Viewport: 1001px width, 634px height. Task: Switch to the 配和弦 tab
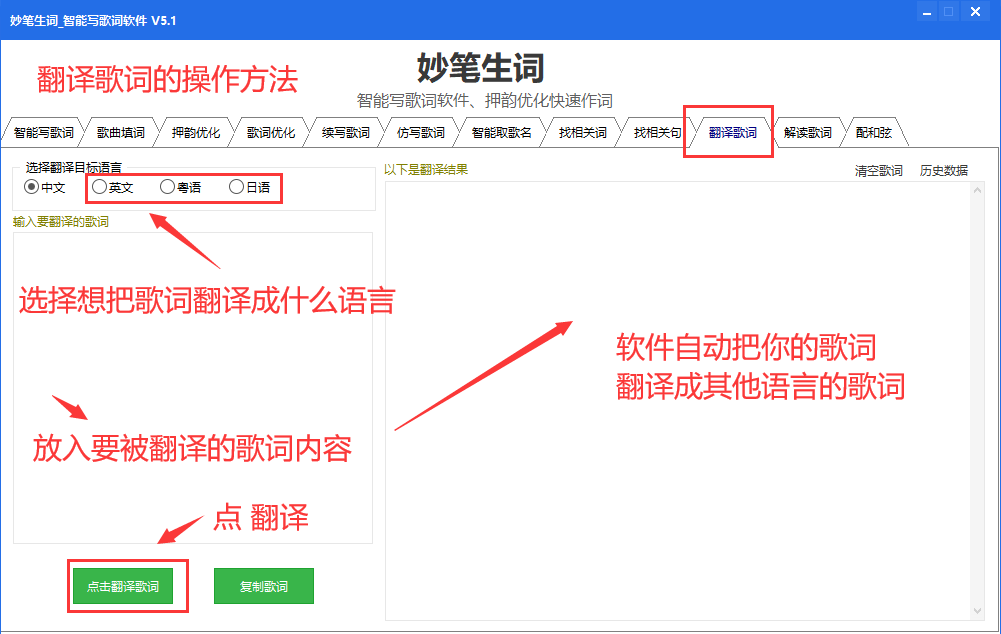coord(873,133)
